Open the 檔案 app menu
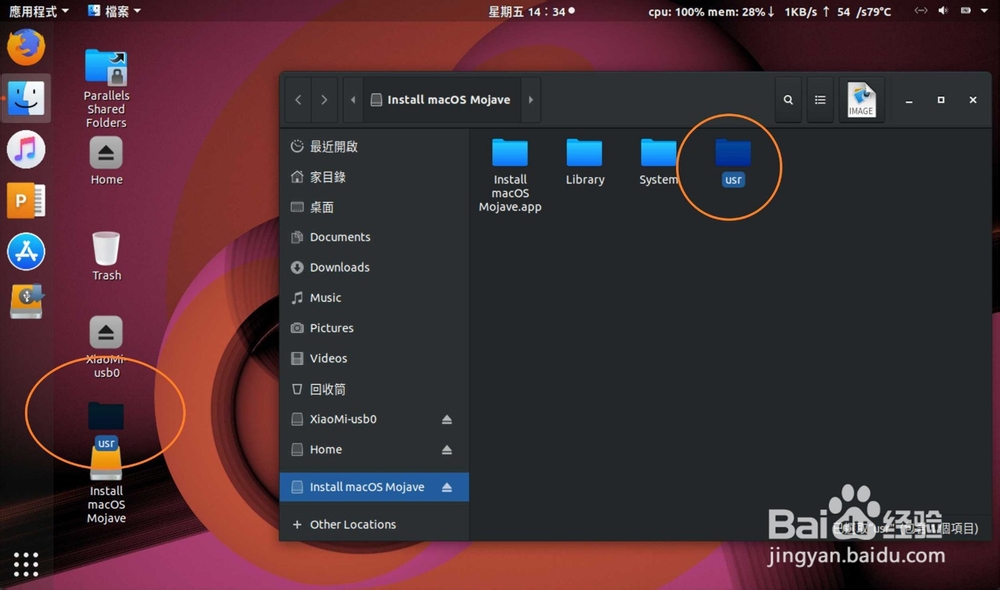Image resolution: width=1000 pixels, height=590 pixels. point(114,11)
